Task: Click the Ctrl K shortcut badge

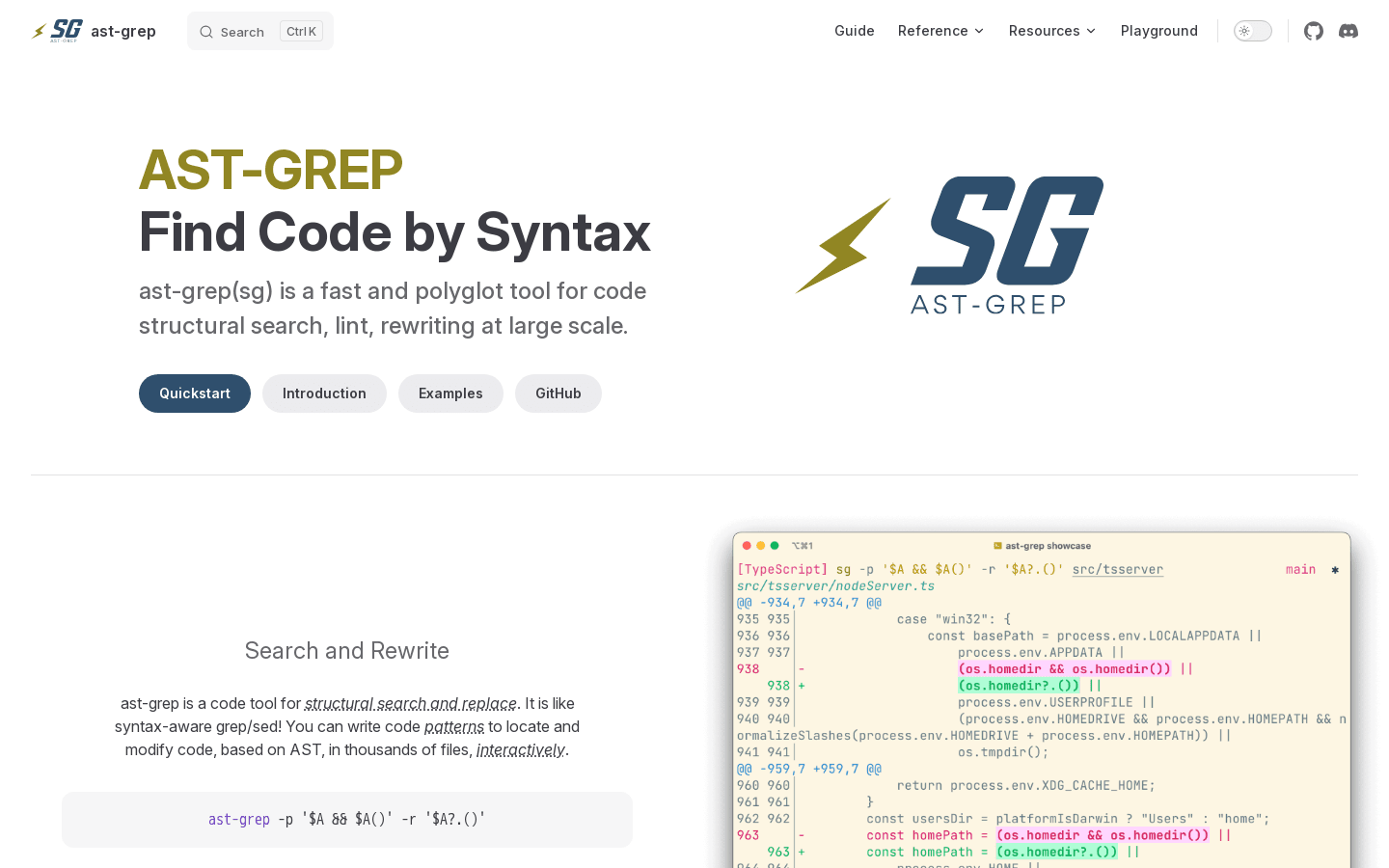Action: click(301, 30)
